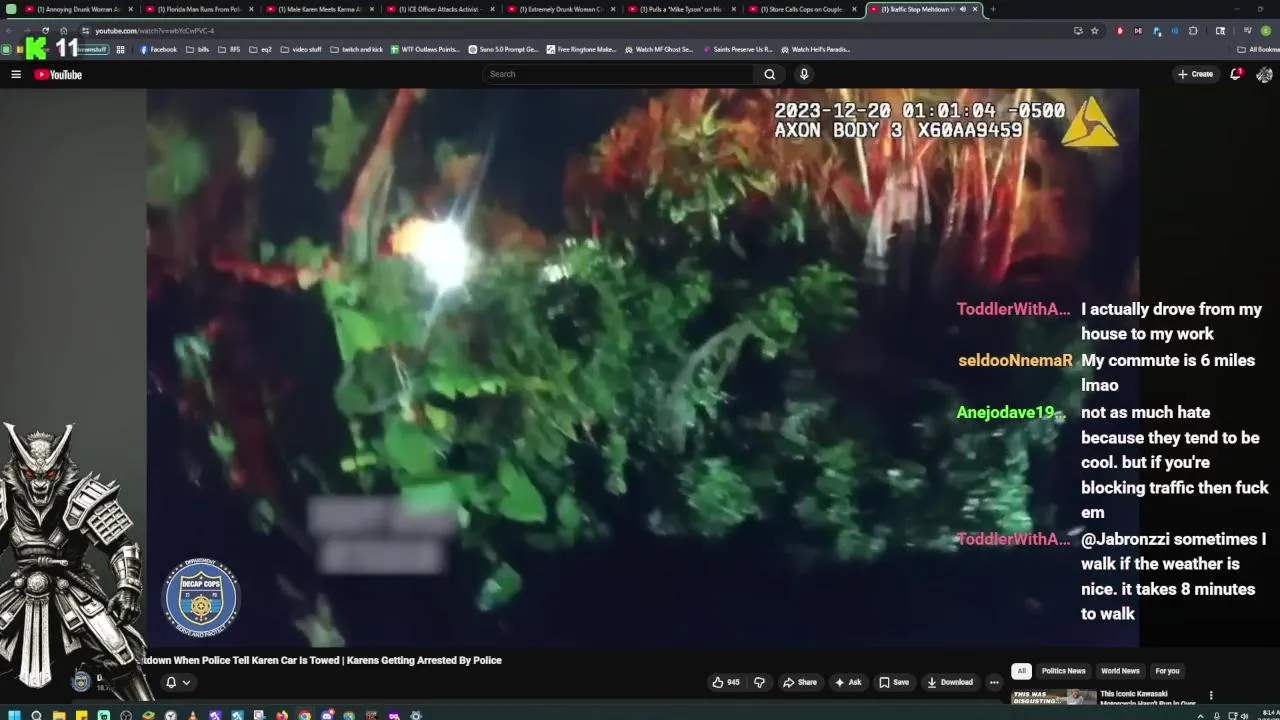The height and width of the screenshot is (720, 1280).
Task: Open the Chrome profile avatar
Action: (x=1265, y=31)
